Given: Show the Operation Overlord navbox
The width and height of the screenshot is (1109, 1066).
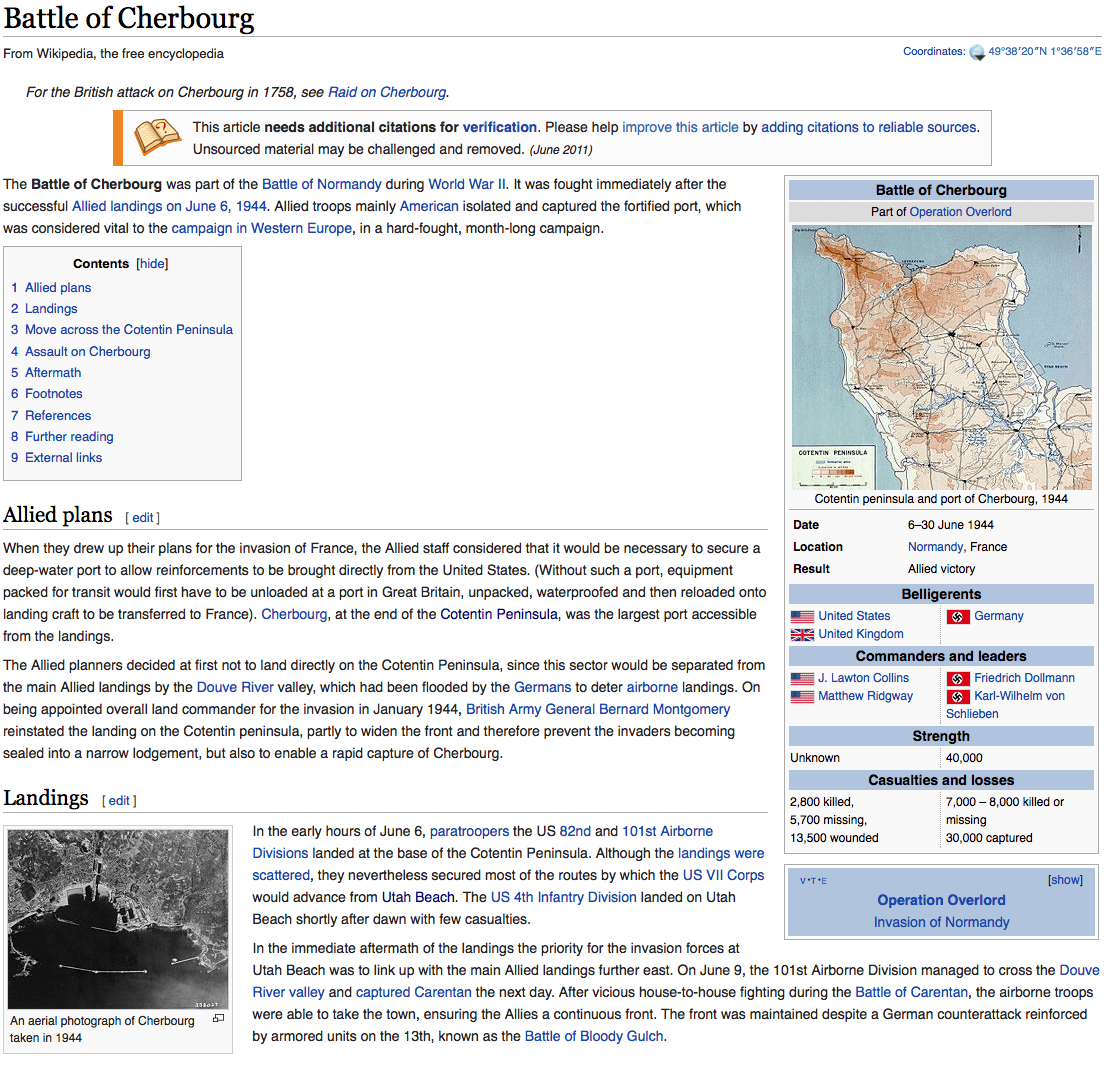Looking at the screenshot, I should (x=1065, y=880).
